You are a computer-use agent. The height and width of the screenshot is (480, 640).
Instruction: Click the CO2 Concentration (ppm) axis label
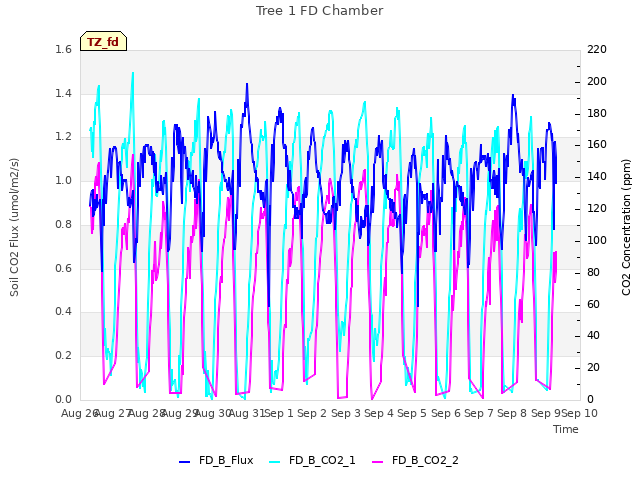[x=626, y=227]
